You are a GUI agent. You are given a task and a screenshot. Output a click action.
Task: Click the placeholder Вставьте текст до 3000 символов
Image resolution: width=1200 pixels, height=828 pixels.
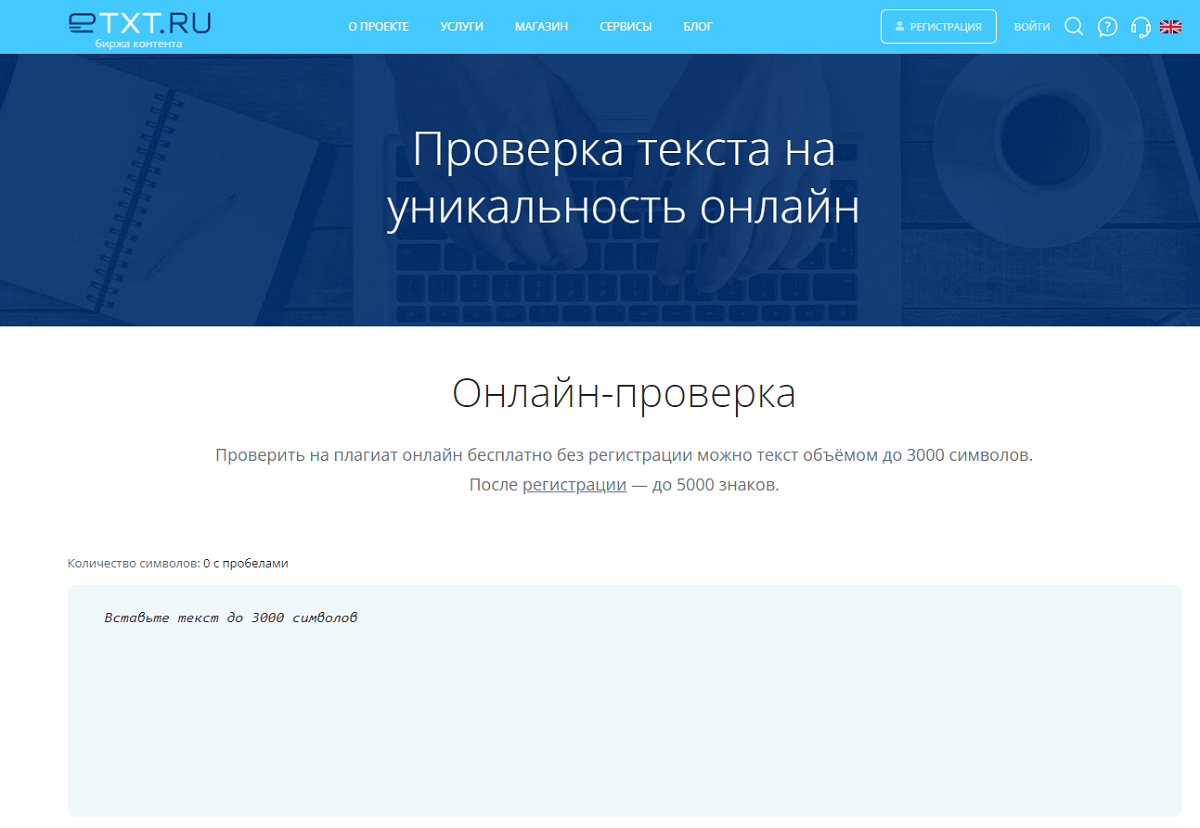click(231, 617)
